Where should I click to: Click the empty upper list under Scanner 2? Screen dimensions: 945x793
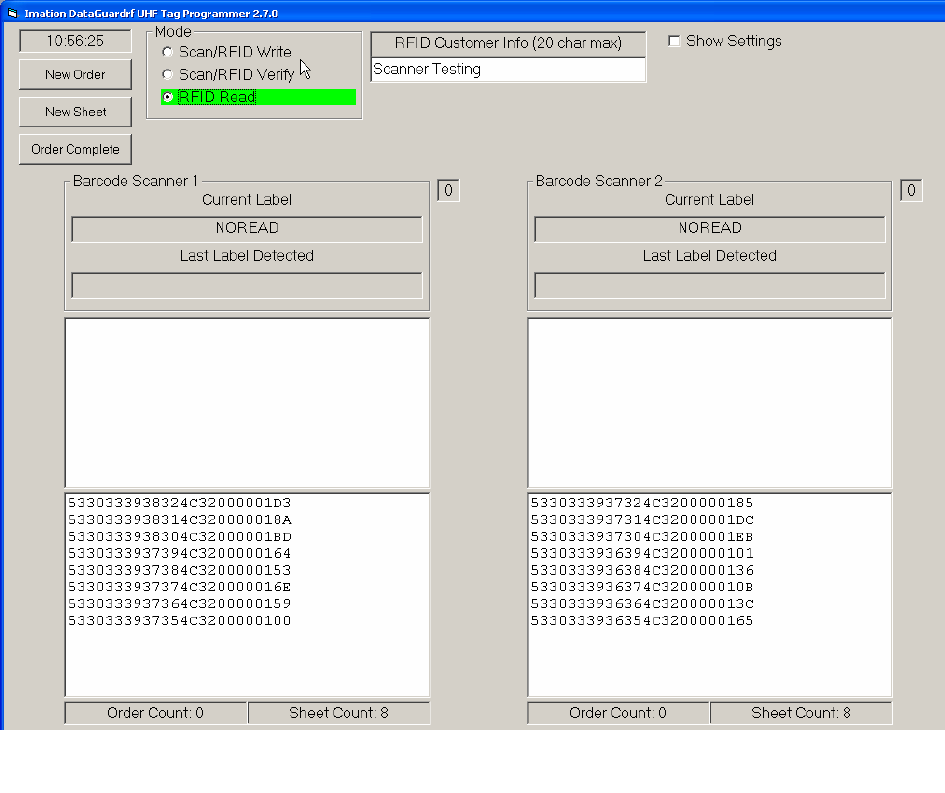coord(710,403)
